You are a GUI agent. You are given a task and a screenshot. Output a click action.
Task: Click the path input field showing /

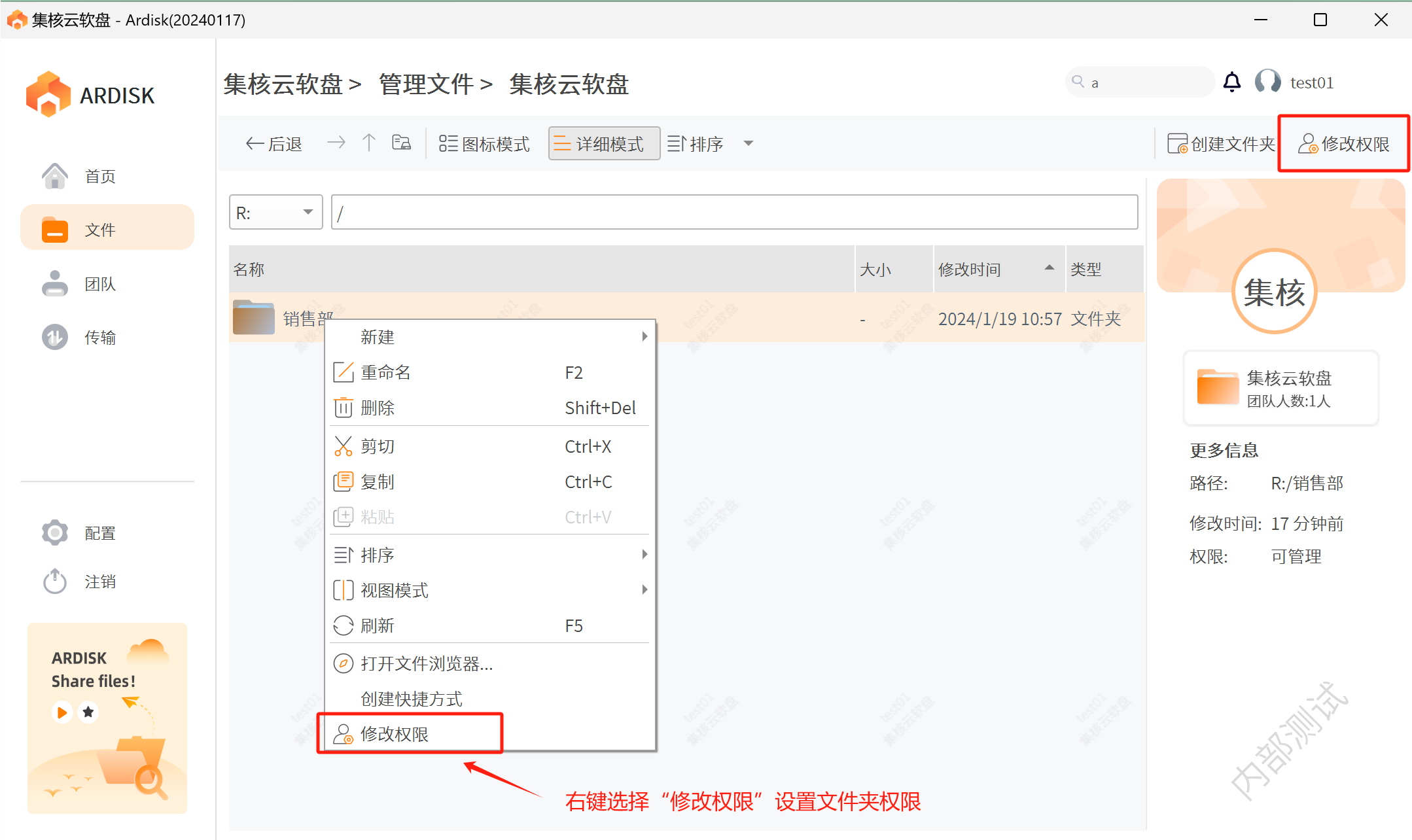[733, 213]
